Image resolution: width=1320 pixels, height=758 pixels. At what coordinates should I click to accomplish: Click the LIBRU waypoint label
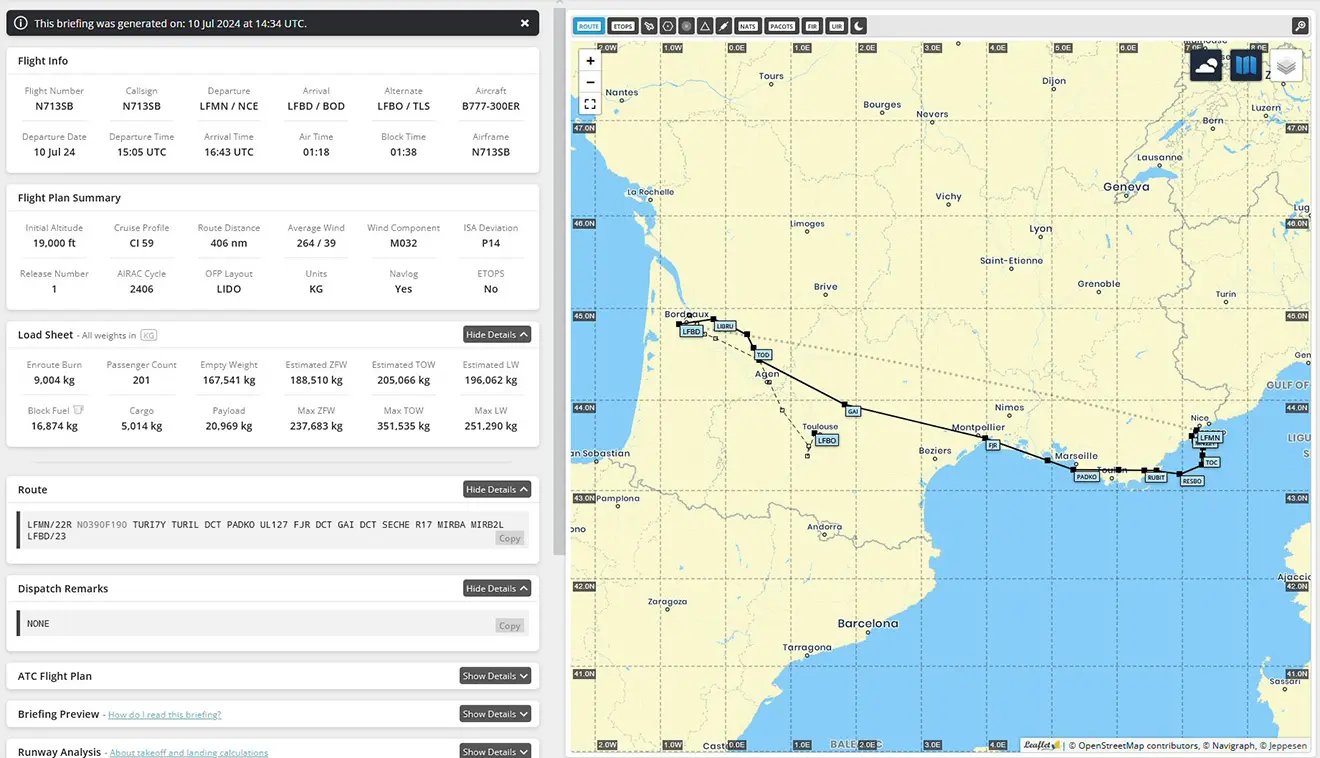[x=725, y=326]
